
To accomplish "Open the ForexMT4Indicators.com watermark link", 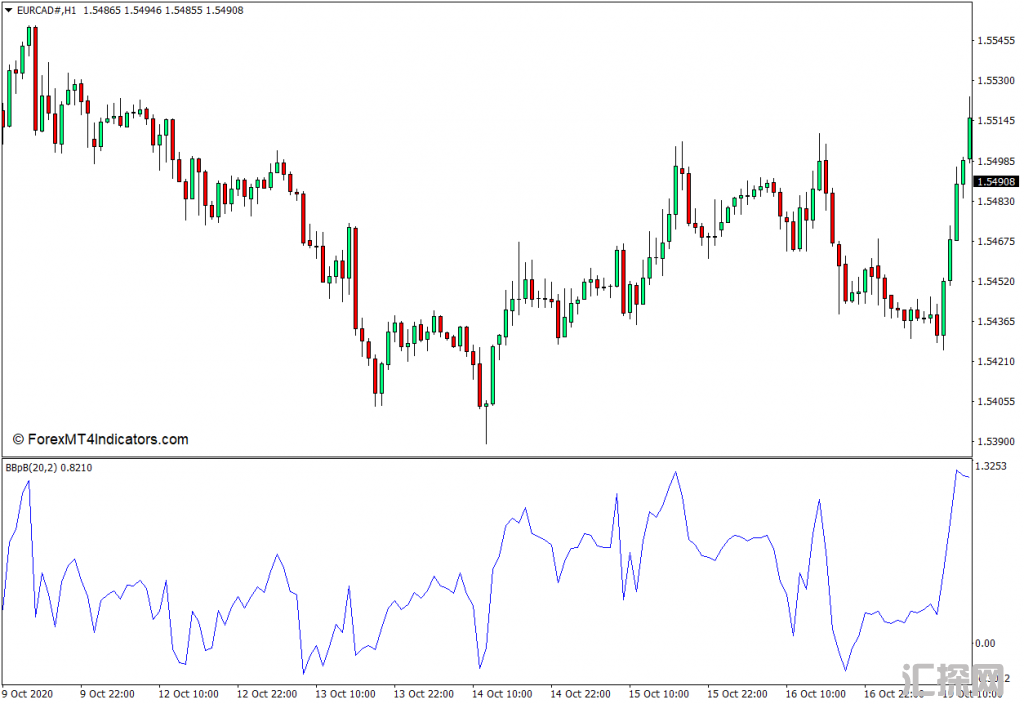I will click(100, 439).
